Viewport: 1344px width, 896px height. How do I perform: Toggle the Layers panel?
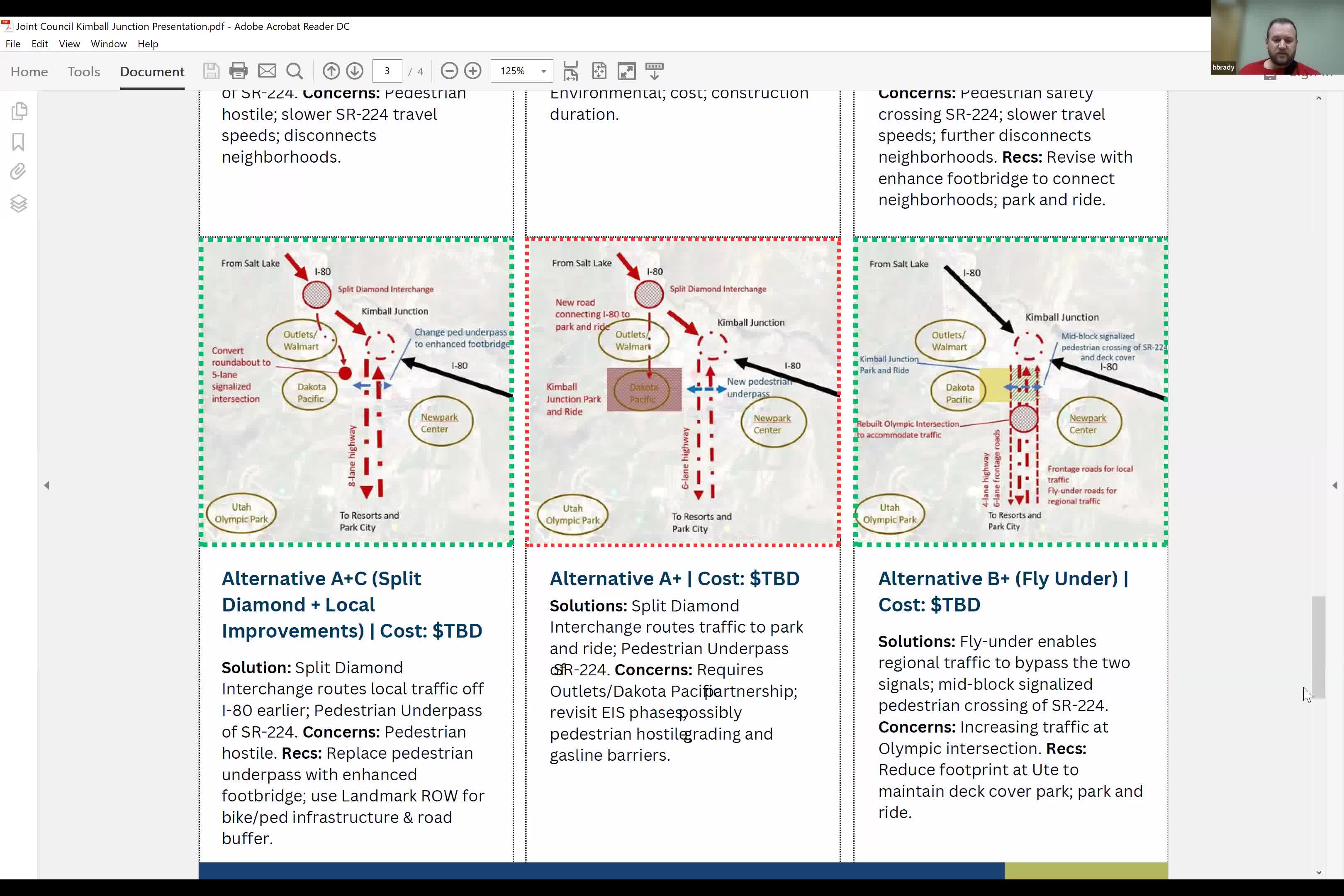(x=19, y=203)
